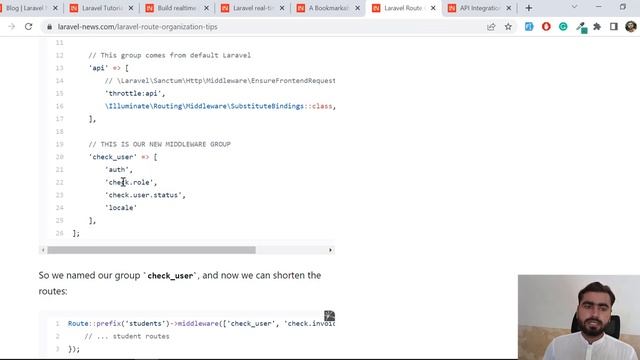Screen dimensions: 640x360
Task: Expand the tab search chevron
Action: pos(574,7)
